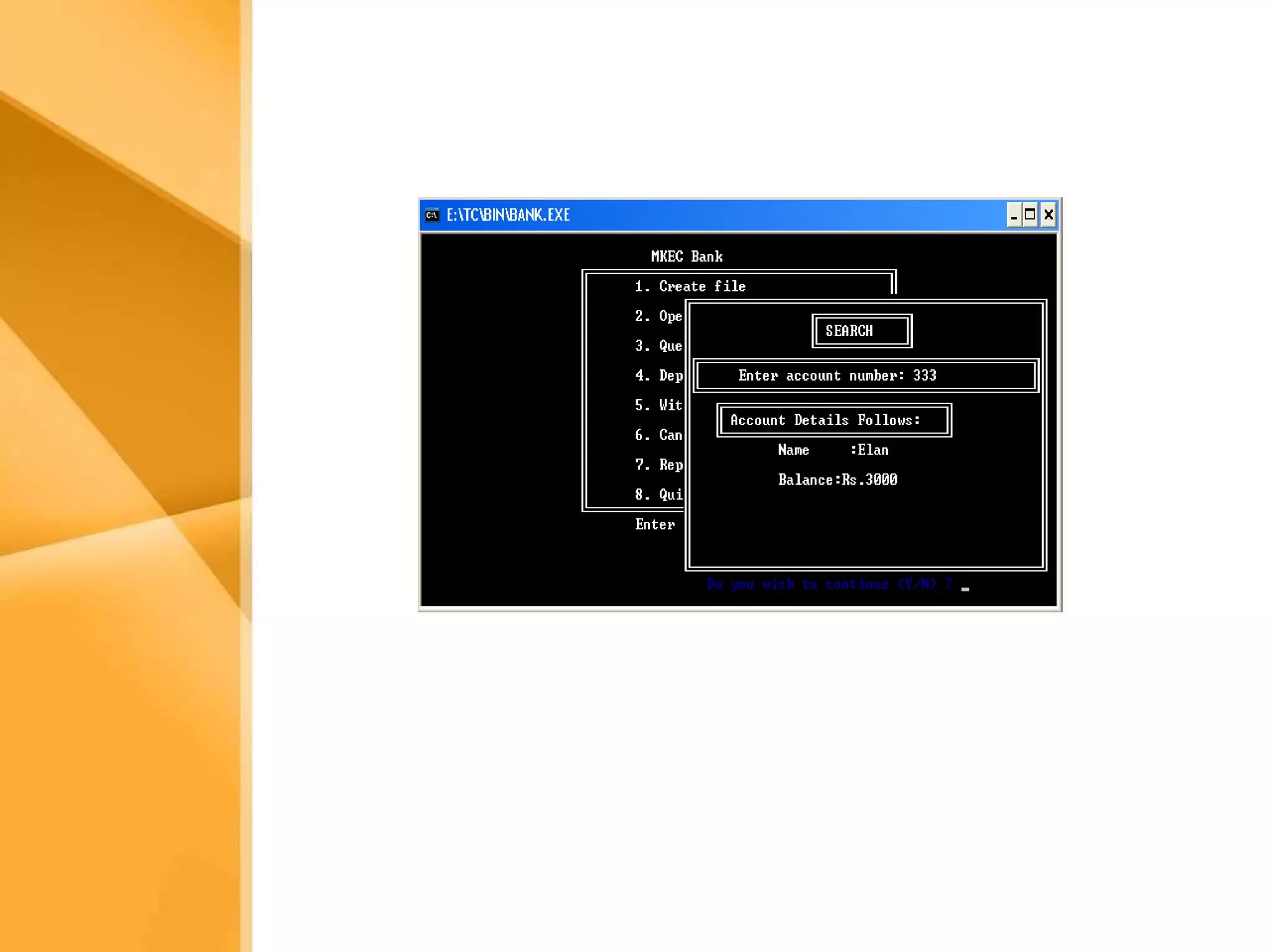Minimize the BANK.EXE console window
This screenshot has width=1270, height=952.
click(1013, 215)
